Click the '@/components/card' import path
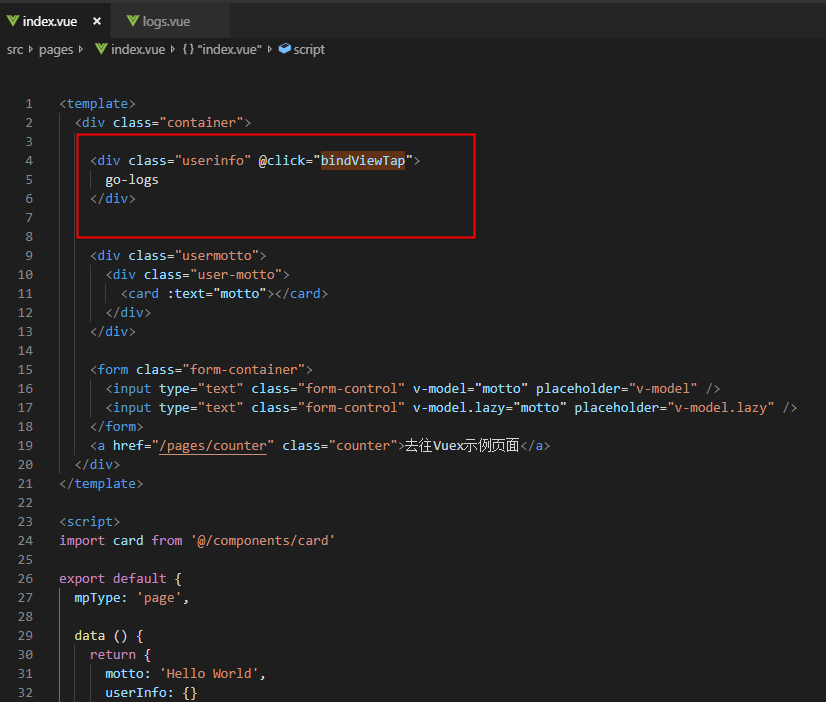Screen dimensions: 826x702 point(263,541)
